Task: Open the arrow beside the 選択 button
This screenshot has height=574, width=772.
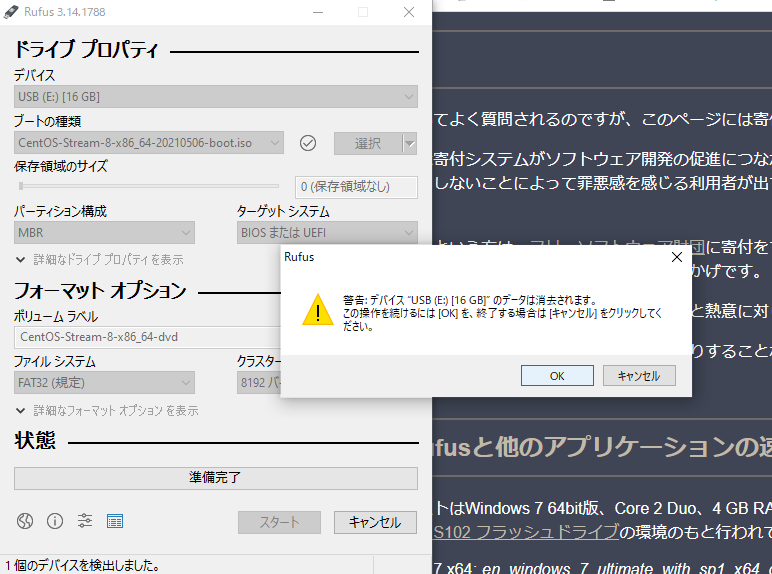Action: coord(410,144)
